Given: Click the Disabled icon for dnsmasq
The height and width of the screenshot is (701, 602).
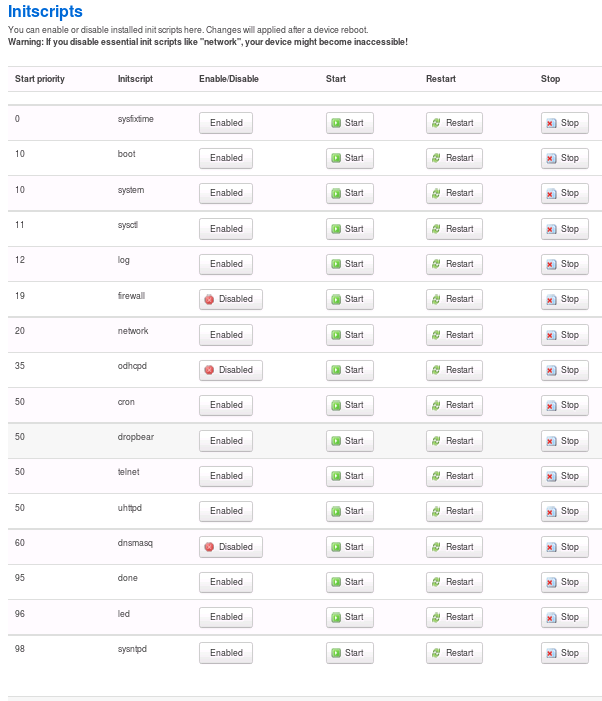Looking at the screenshot, I should (209, 547).
